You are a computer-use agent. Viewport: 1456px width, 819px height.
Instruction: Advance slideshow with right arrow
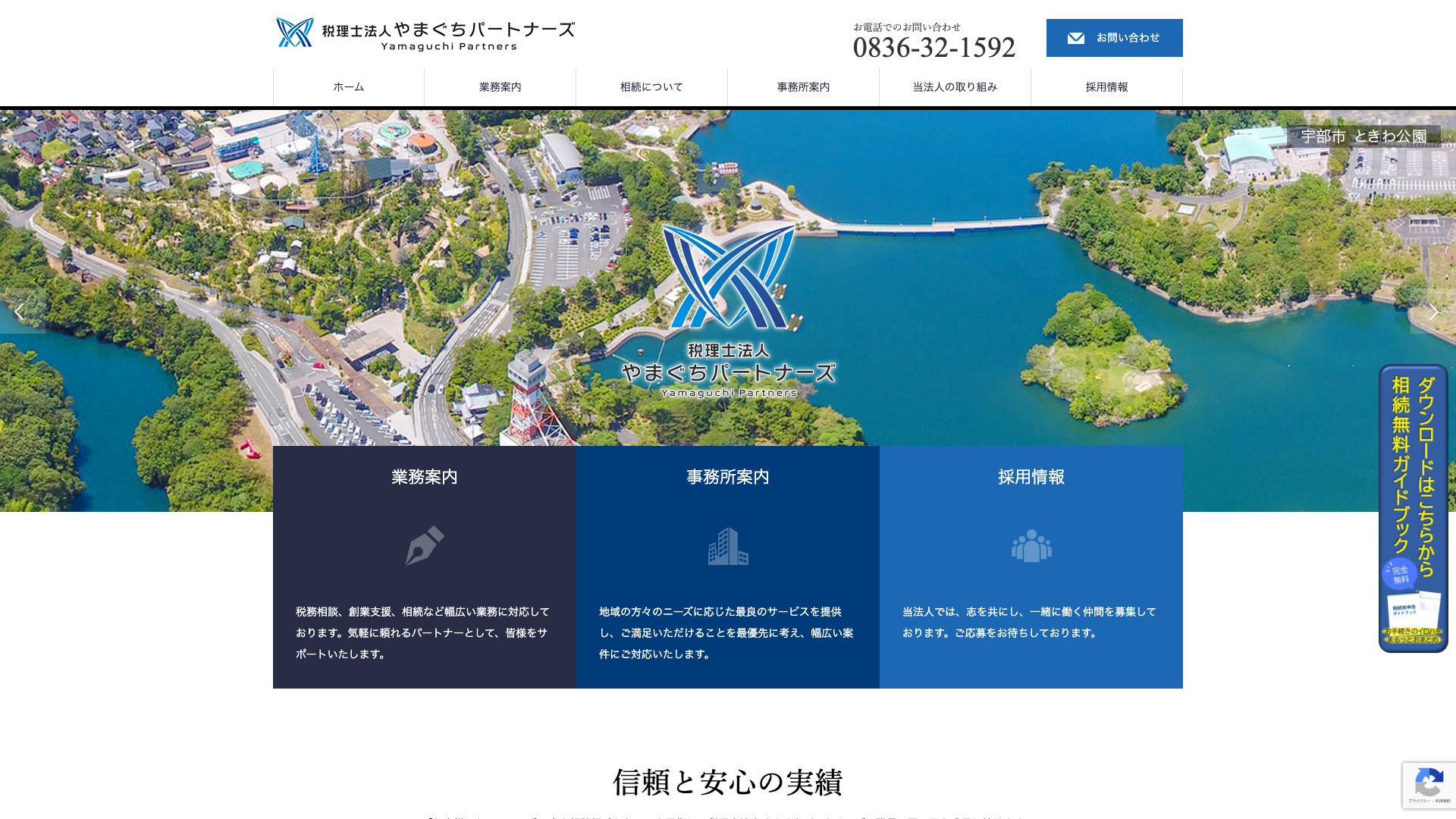(1433, 311)
